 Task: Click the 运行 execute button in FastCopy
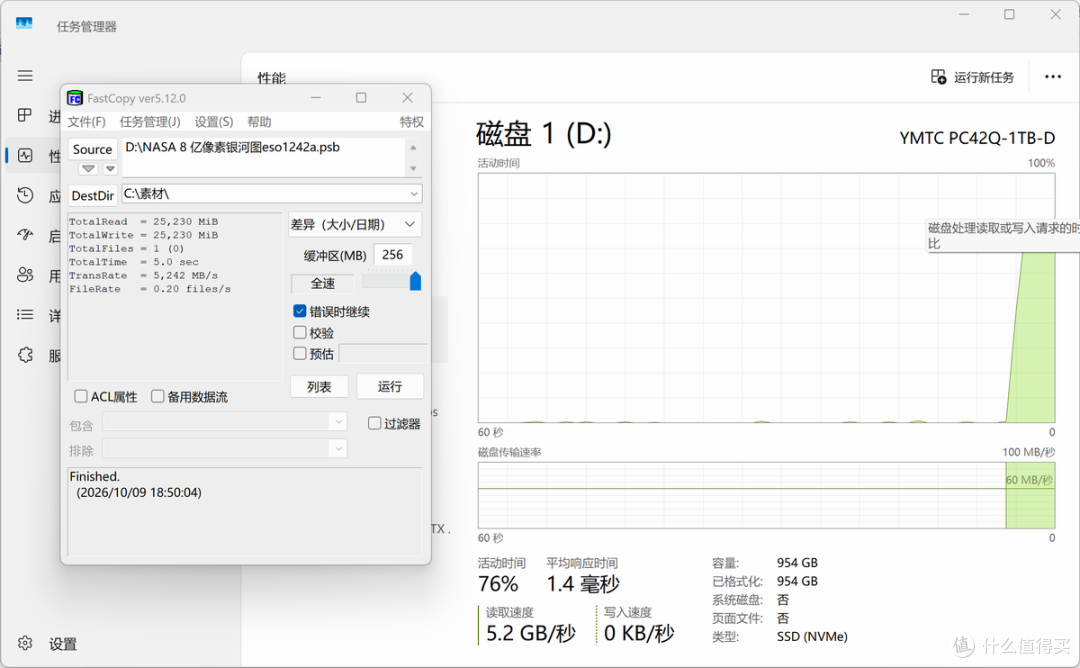pyautogui.click(x=390, y=387)
